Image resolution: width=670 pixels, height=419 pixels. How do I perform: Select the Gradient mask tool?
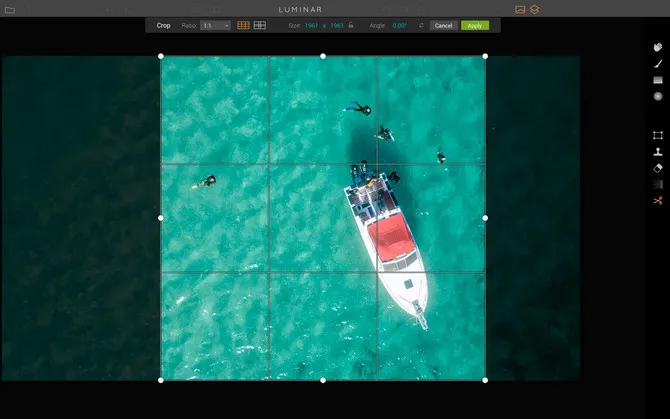point(658,80)
